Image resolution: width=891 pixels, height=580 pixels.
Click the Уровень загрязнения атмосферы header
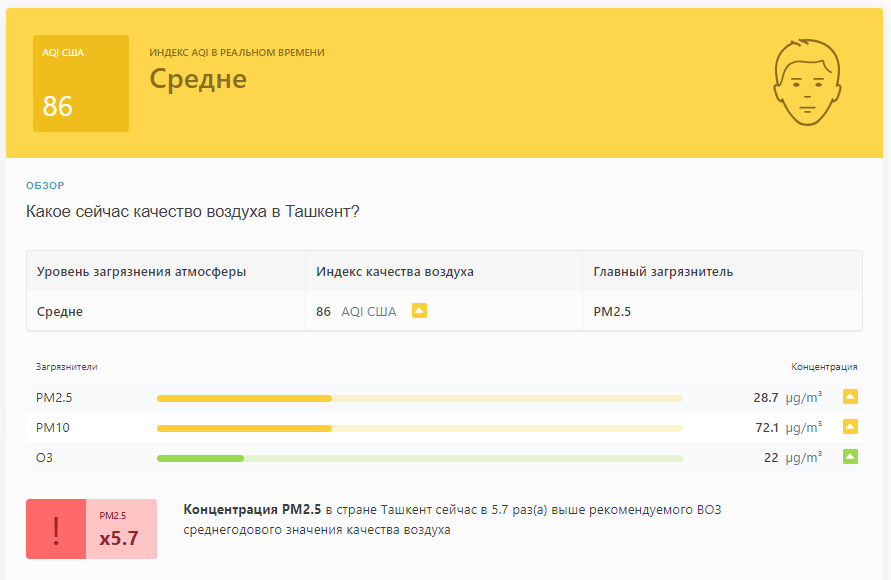point(141,272)
